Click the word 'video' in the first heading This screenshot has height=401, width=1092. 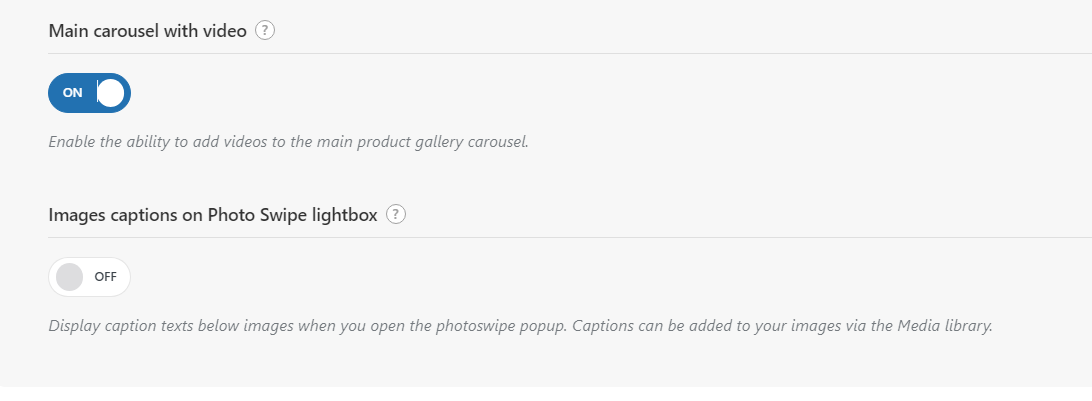[x=226, y=31]
